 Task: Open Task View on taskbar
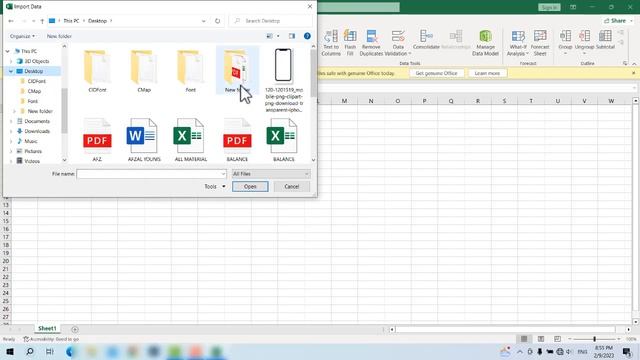[x=49, y=351]
